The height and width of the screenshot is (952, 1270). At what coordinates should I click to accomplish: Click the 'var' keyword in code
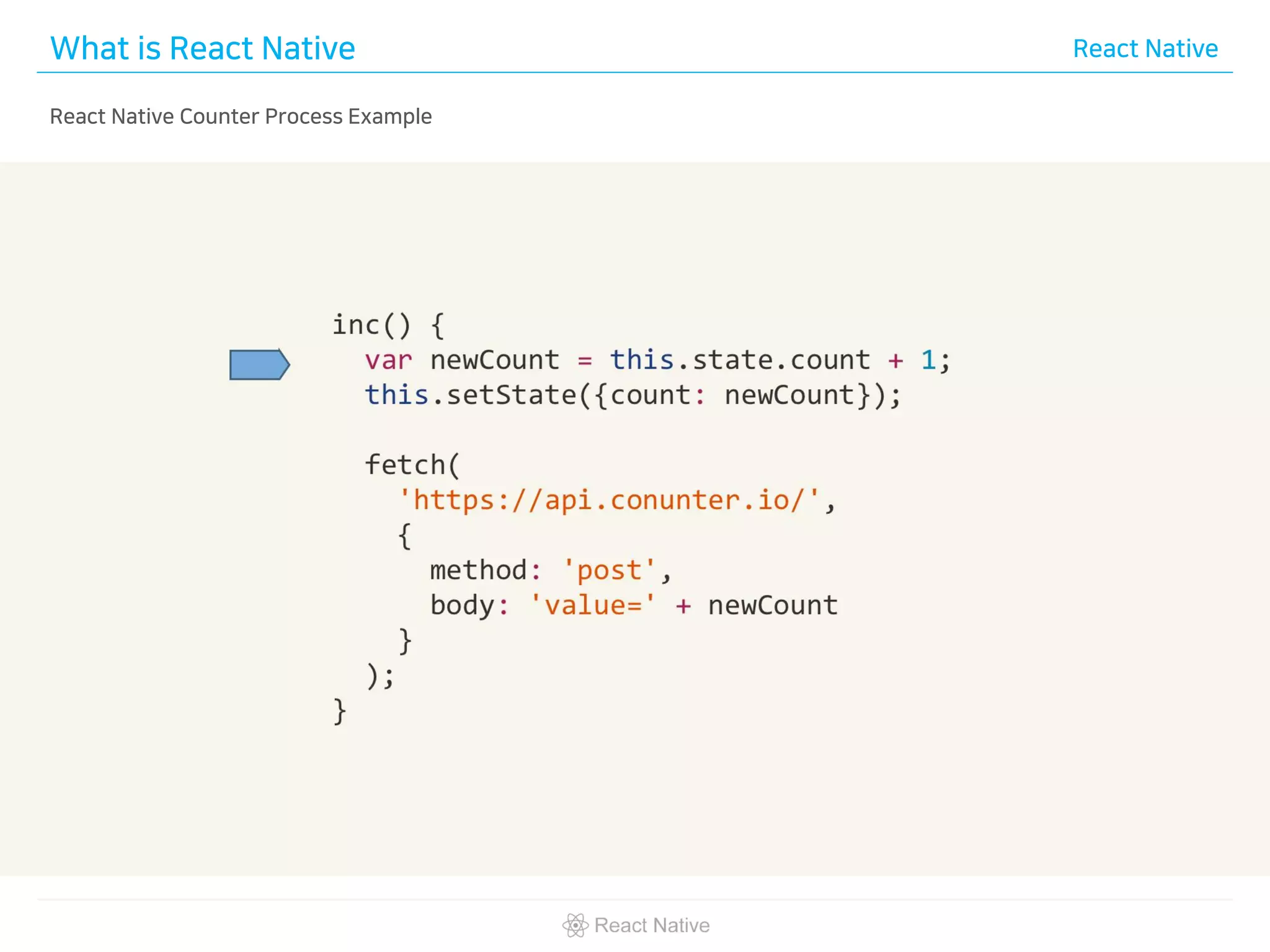(x=388, y=361)
